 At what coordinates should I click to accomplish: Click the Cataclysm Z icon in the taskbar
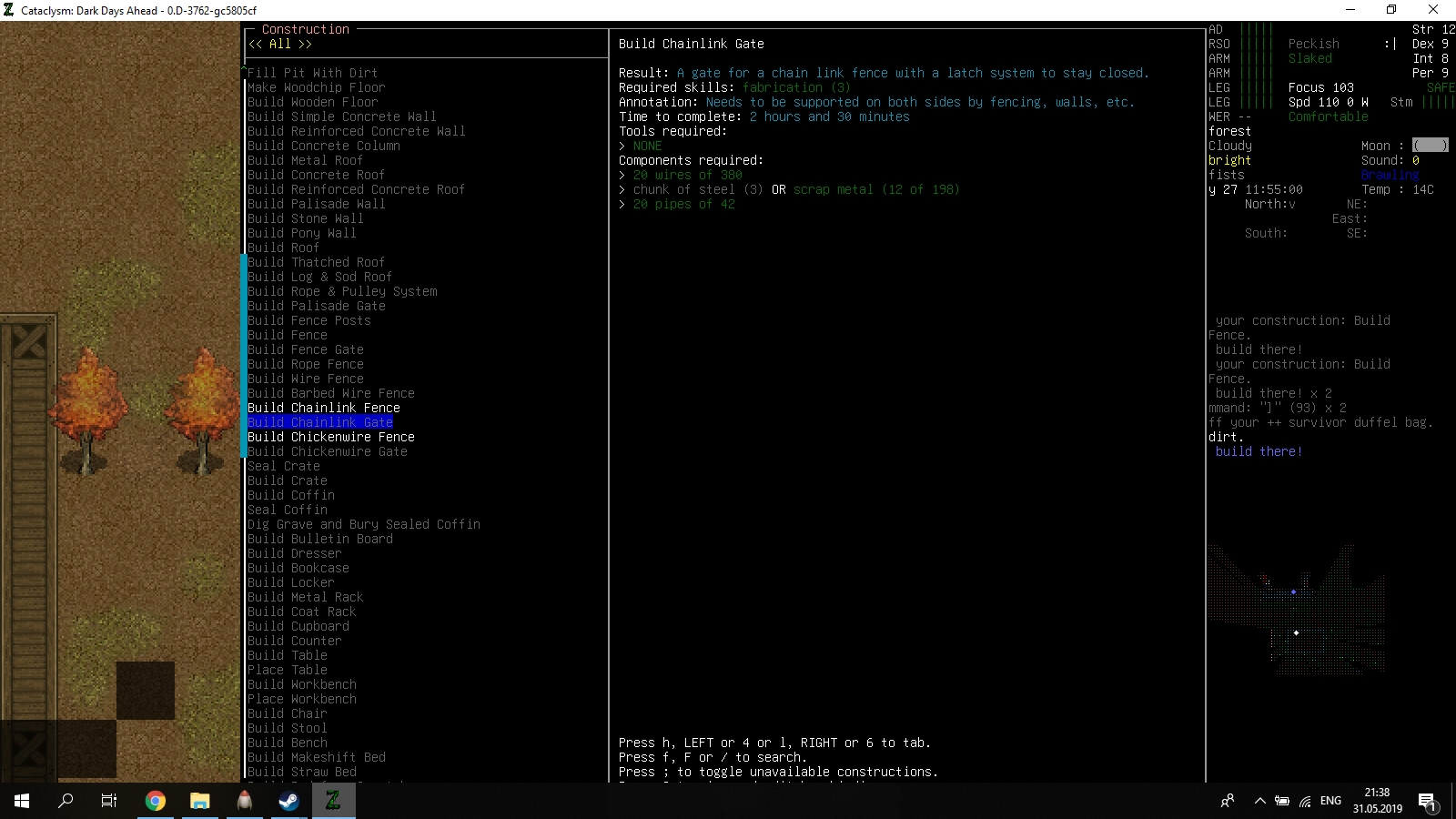click(x=333, y=802)
